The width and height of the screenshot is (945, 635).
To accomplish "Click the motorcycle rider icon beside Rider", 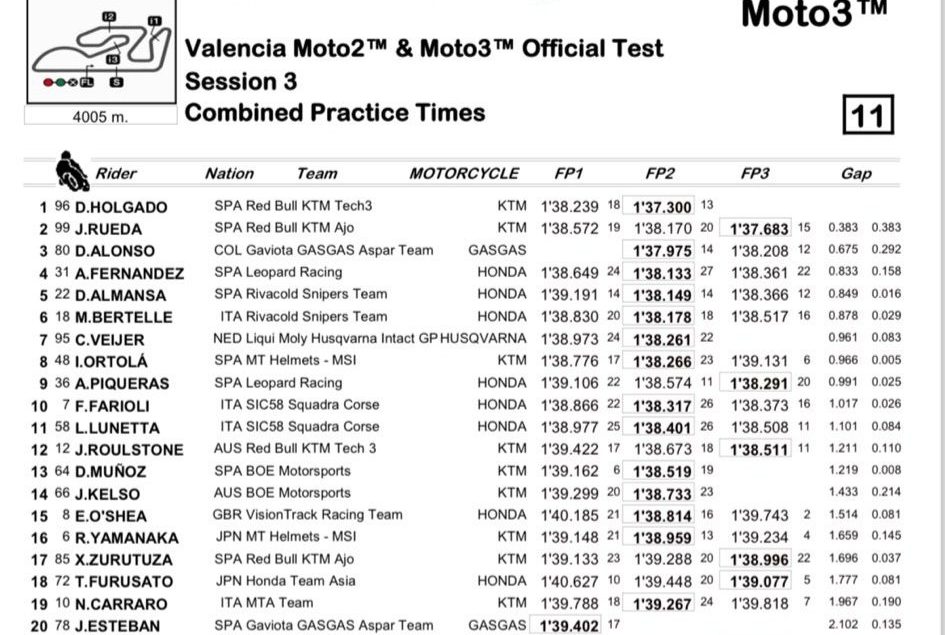I will click(72, 170).
